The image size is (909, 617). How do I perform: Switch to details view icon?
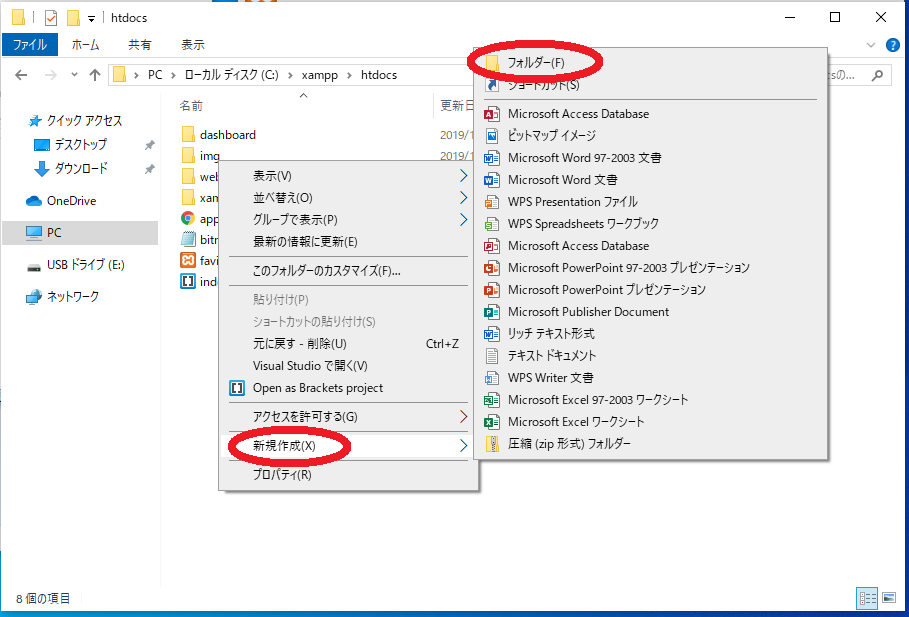pyautogui.click(x=867, y=598)
